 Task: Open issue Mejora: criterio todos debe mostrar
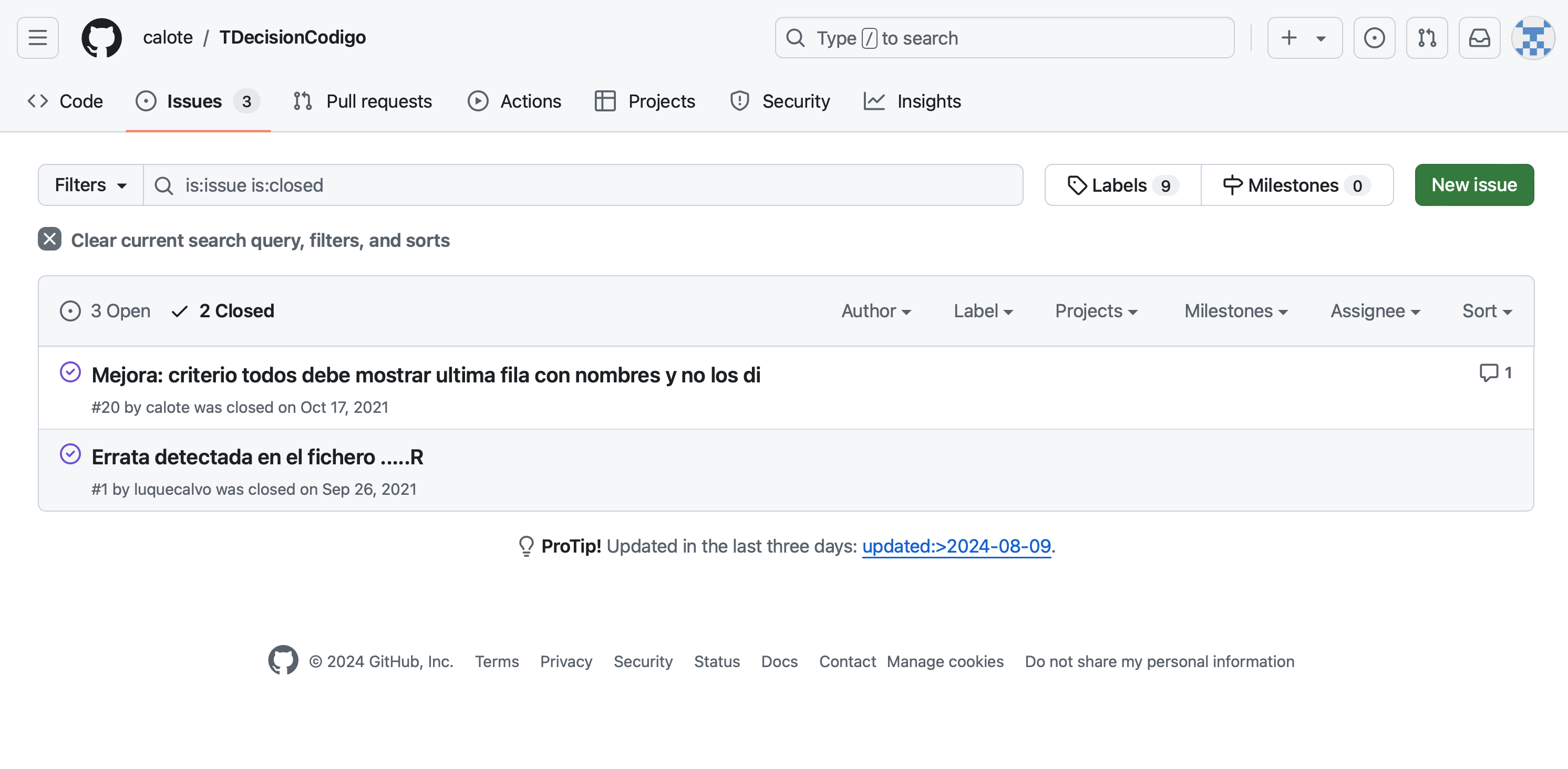(426, 375)
